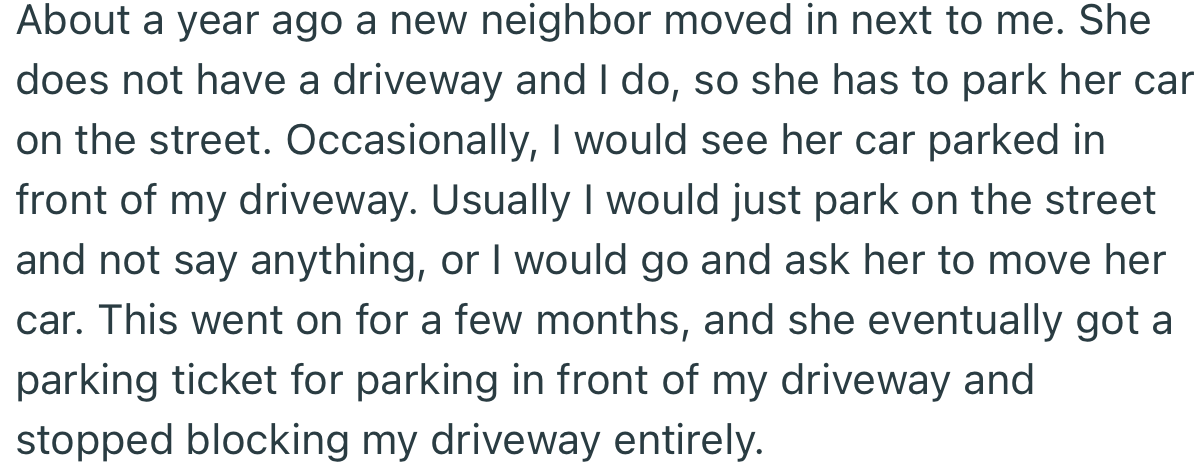Click the word "blocking" on last line
Image resolution: width=1198 pixels, height=474 pixels.
(x=267, y=440)
